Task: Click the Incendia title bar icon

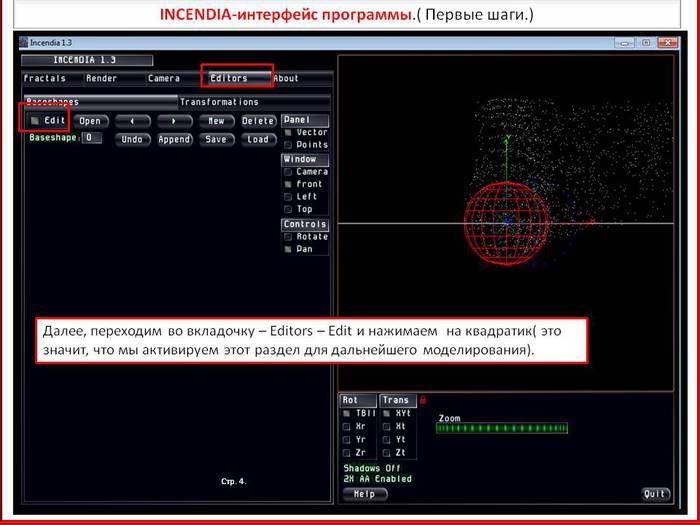Action: [x=24, y=43]
